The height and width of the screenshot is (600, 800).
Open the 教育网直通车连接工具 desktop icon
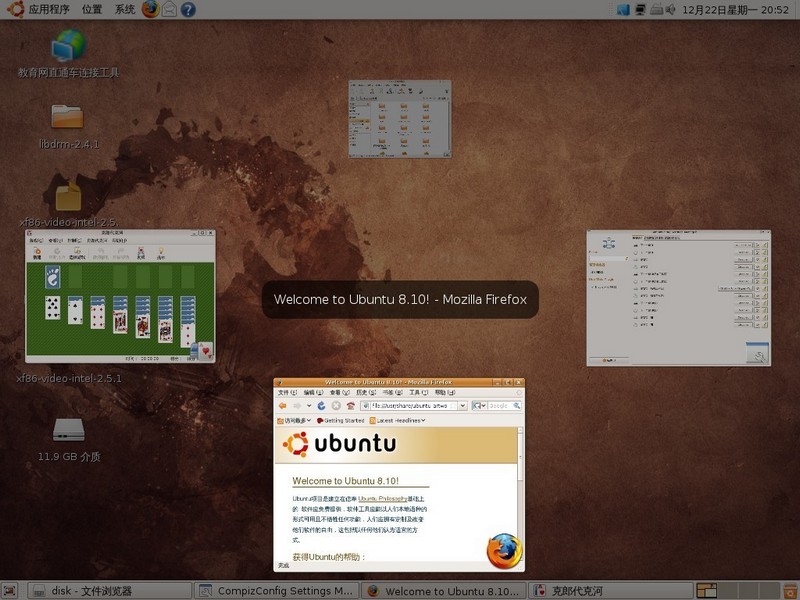[x=68, y=53]
